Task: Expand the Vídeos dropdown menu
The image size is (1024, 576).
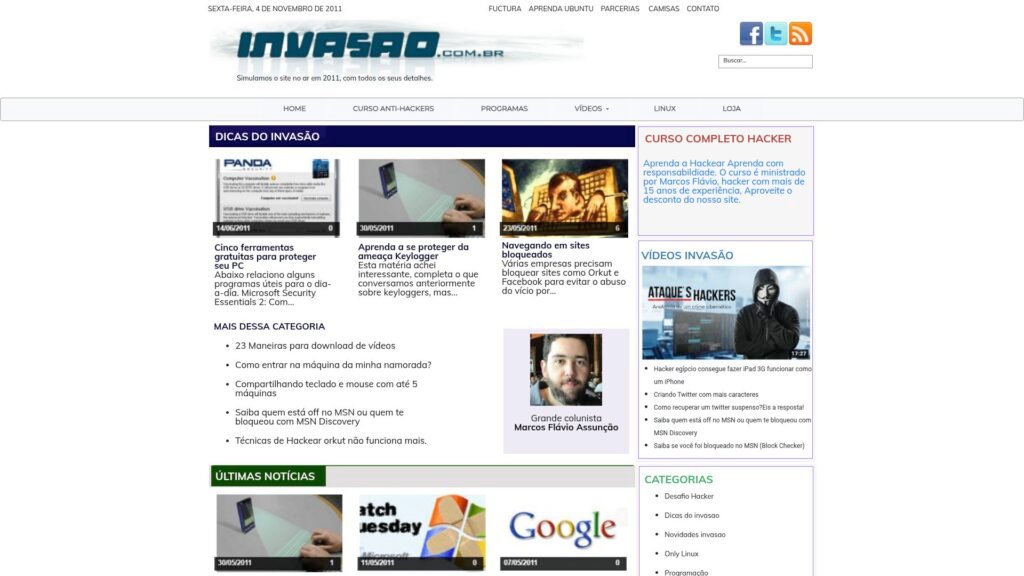Action: pos(591,109)
